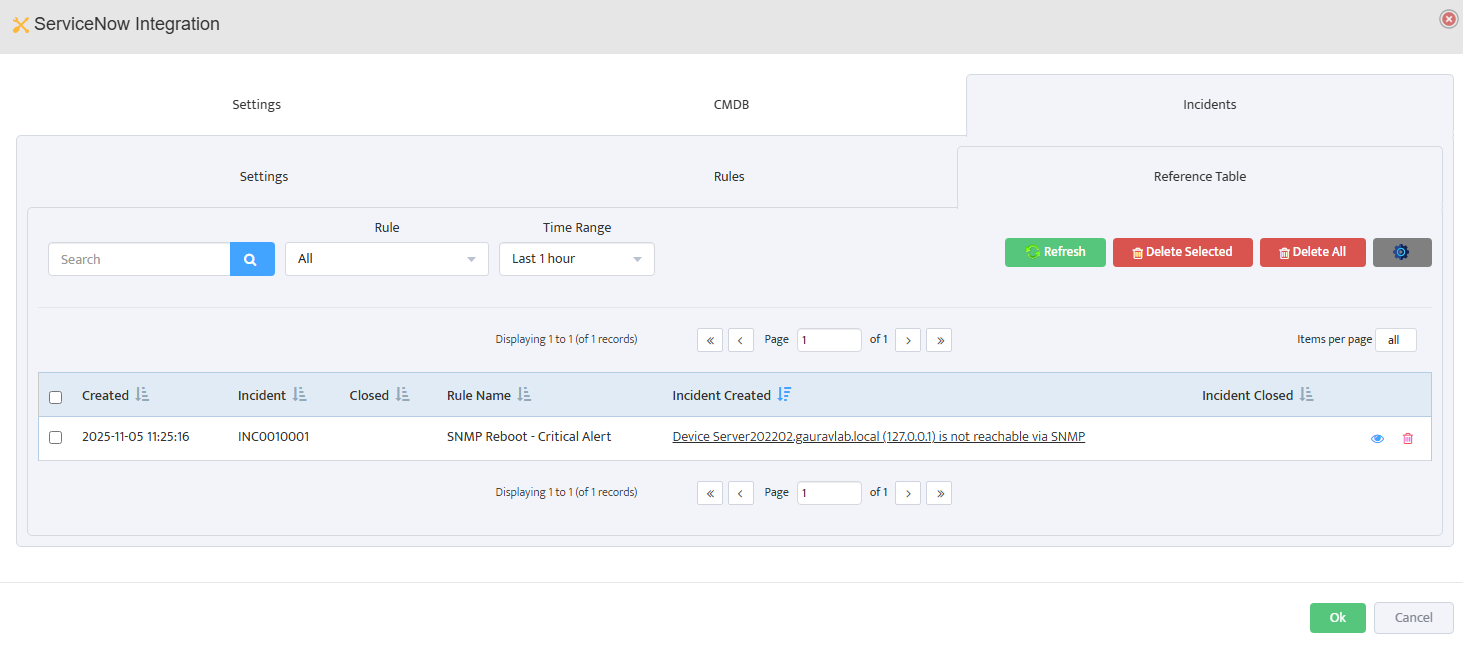Focus the Search text field
Viewport: 1463px width, 647px height.
coord(140,259)
